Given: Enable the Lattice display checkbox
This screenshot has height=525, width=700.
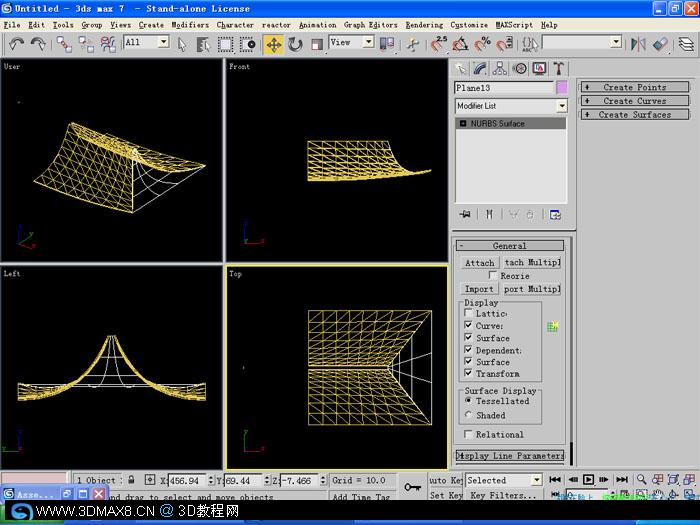Looking at the screenshot, I should 468,313.
